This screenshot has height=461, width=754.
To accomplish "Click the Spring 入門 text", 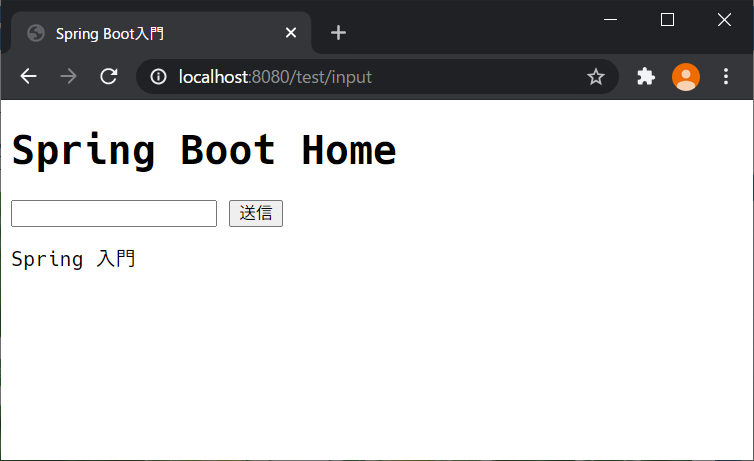I will pos(73,259).
